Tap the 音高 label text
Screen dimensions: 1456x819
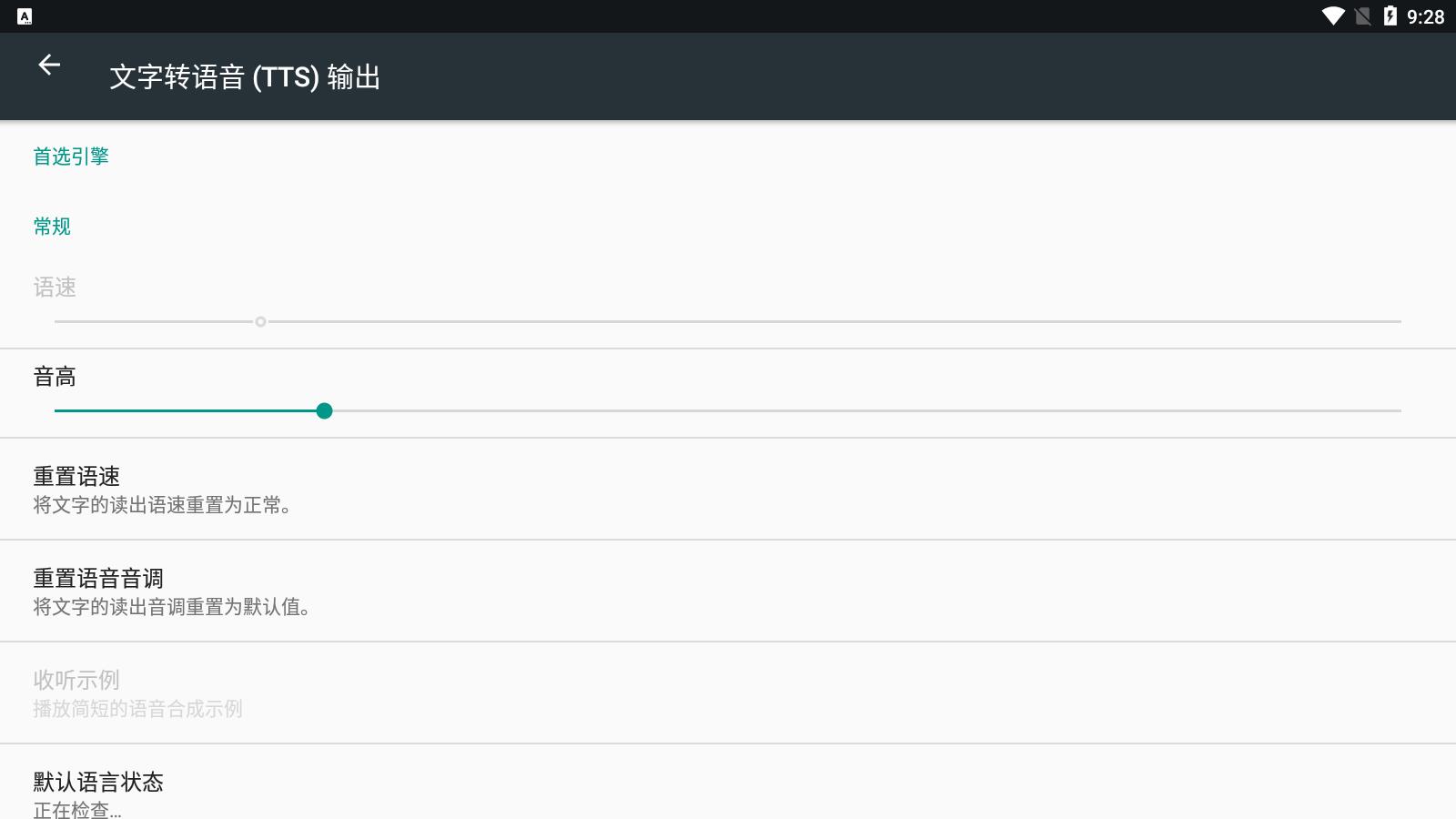(x=55, y=377)
